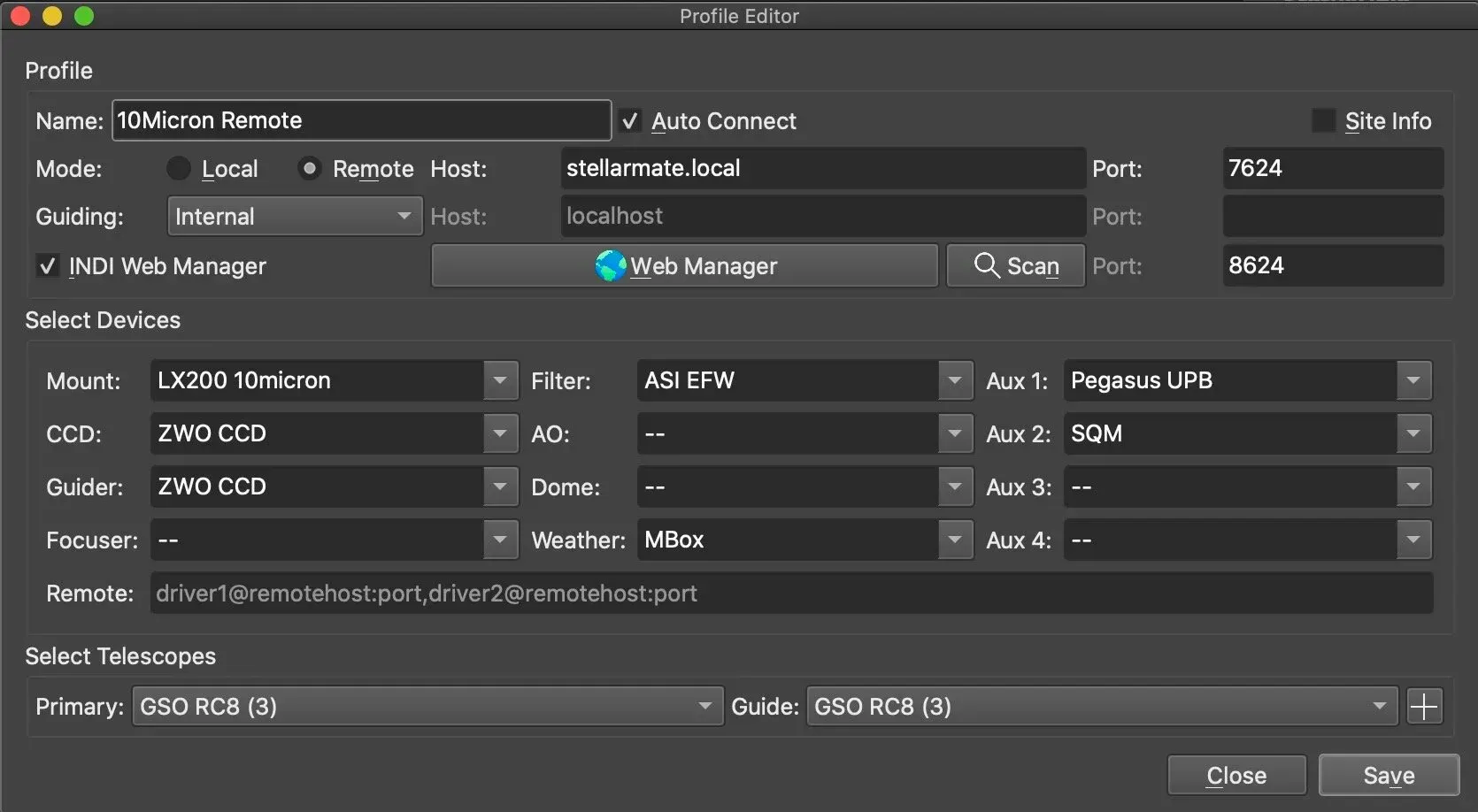
Task: Enable the Site Info checkbox
Action: click(1323, 121)
